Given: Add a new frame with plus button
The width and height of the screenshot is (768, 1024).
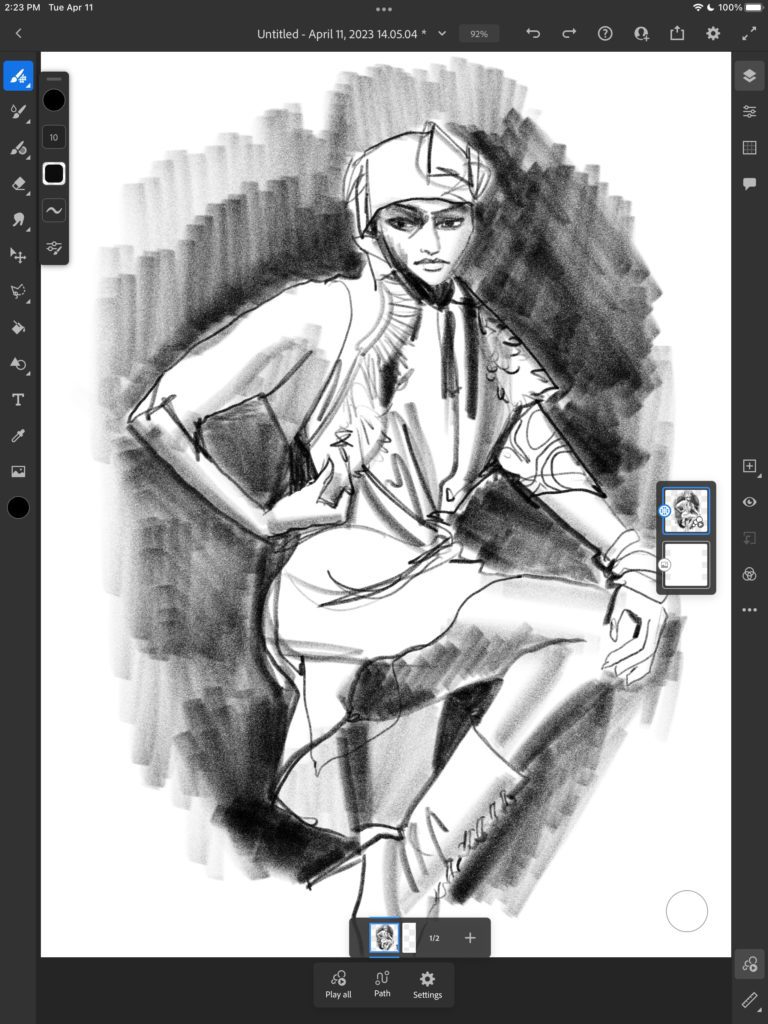Looking at the screenshot, I should pyautogui.click(x=470, y=938).
